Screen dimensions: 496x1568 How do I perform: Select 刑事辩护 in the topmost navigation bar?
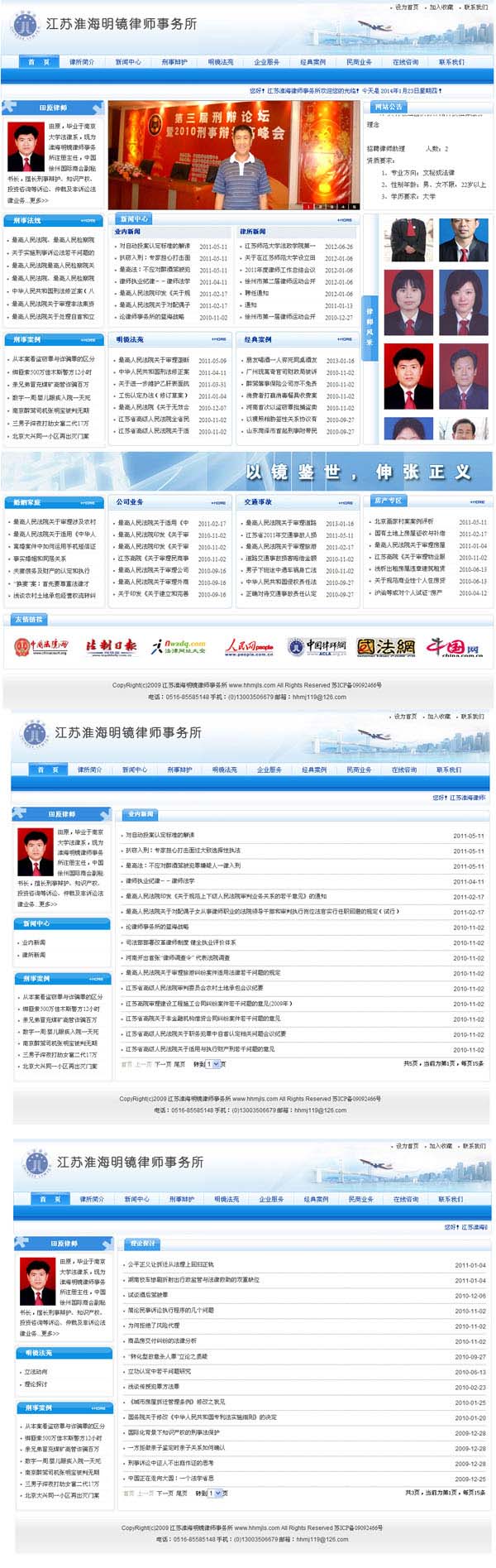point(174,62)
